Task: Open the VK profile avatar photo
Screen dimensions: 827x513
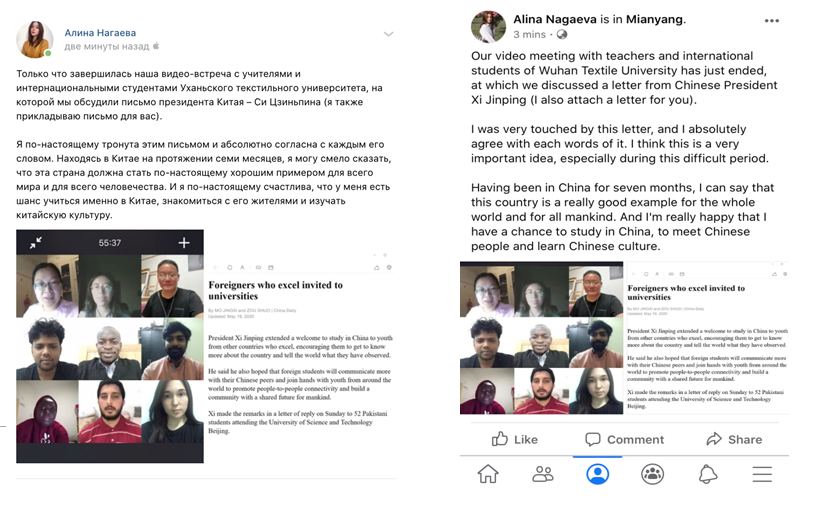Action: (x=35, y=40)
